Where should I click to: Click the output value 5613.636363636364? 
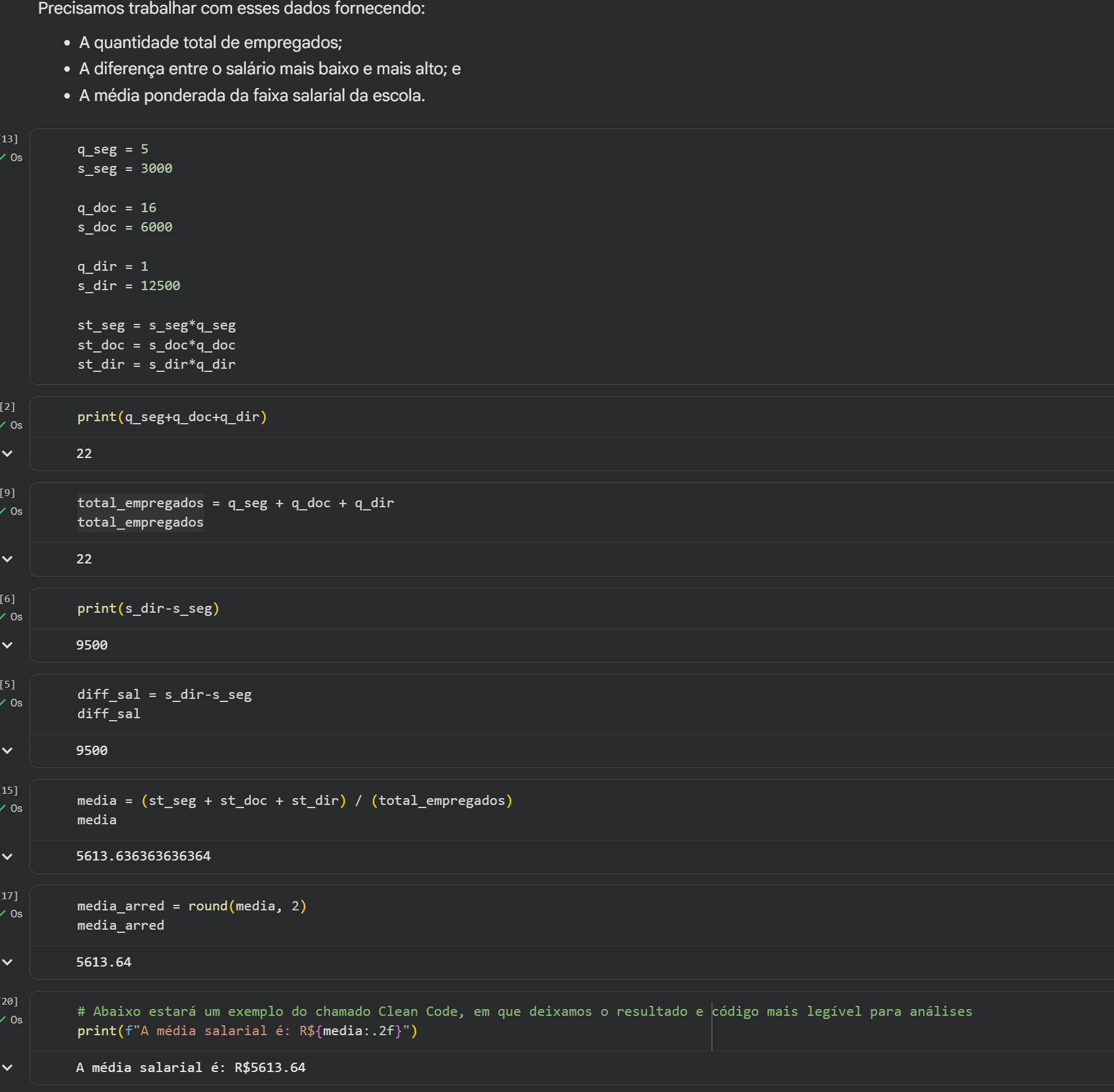point(143,856)
